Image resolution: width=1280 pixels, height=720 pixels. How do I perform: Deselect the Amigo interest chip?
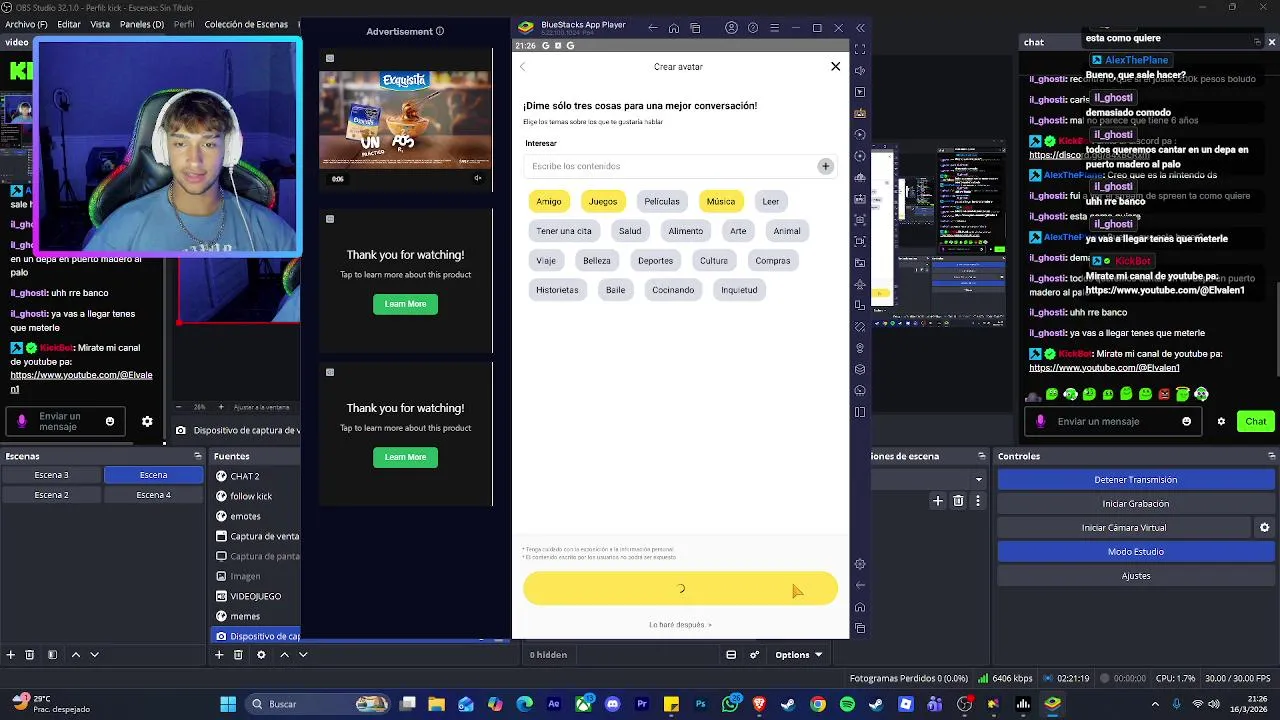[x=549, y=201]
